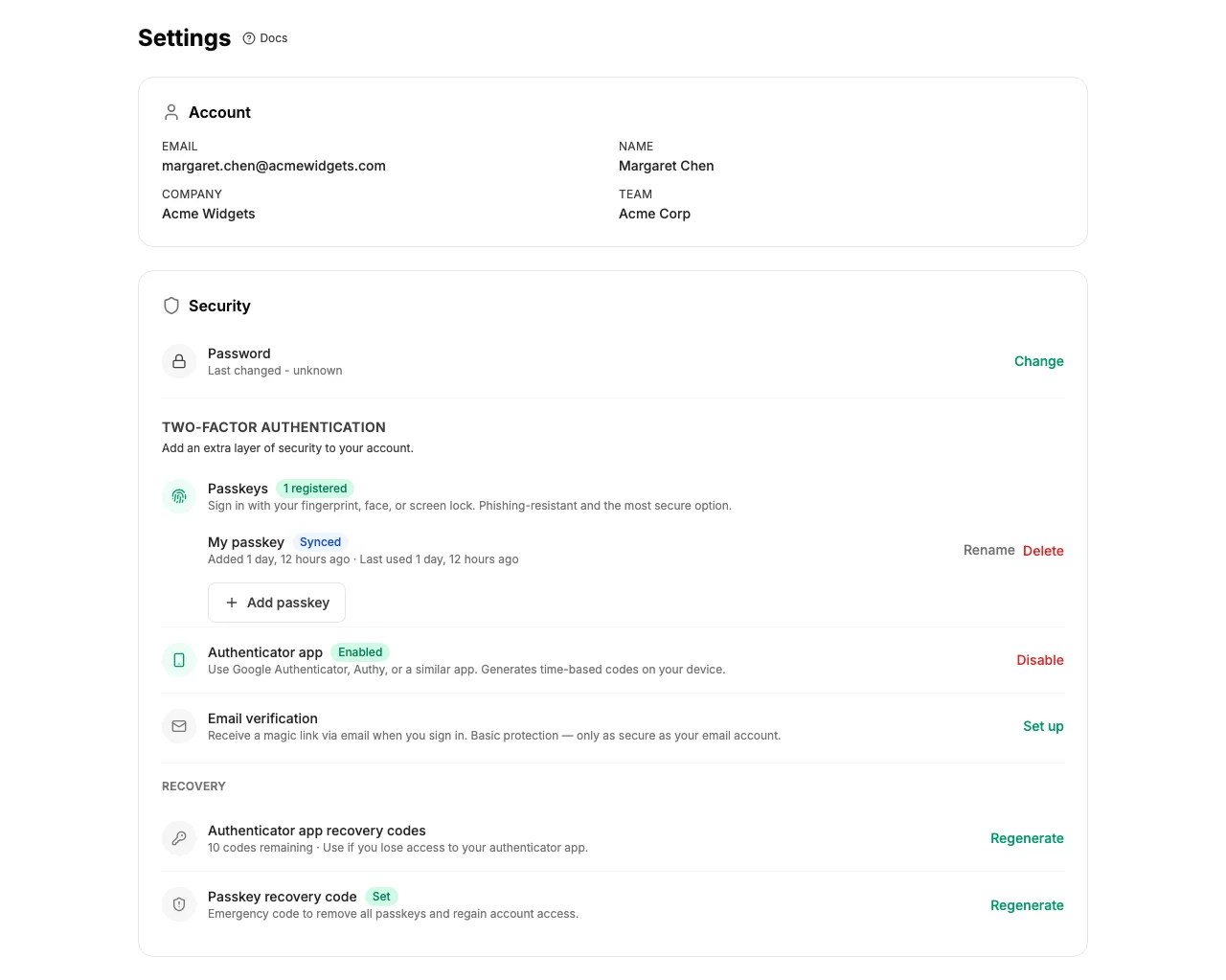Screen dimensions: 1226x980
Task: Click the key icon beside recovery codes
Action: pyautogui.click(x=179, y=837)
